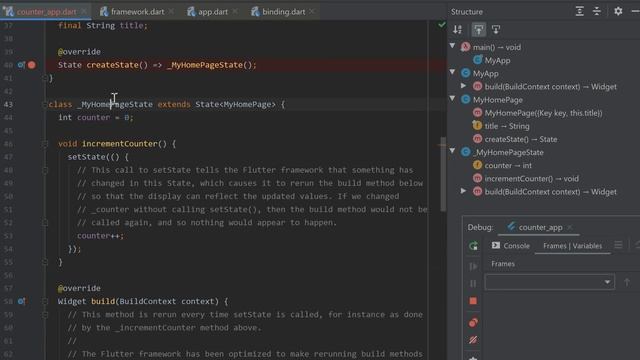Collapse the MyApp class node

pyautogui.click(x=452, y=72)
